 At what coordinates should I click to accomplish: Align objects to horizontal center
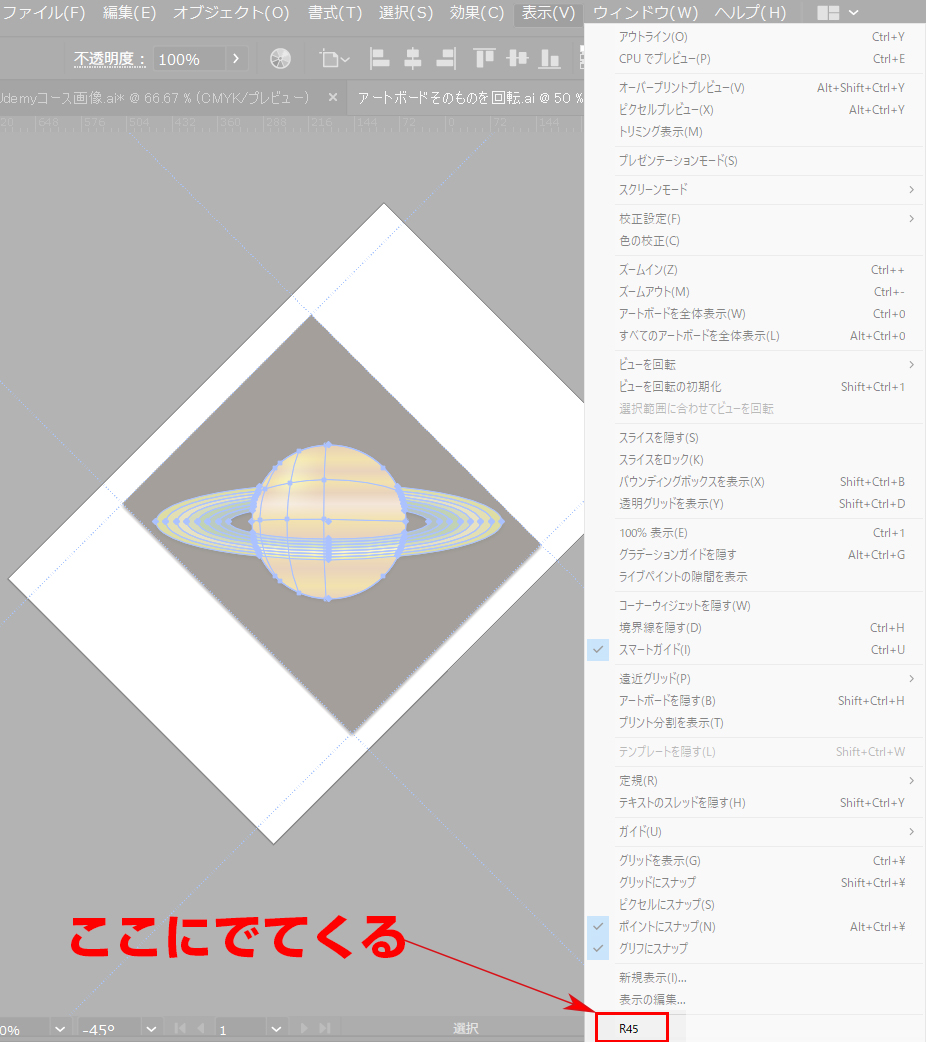pyautogui.click(x=413, y=59)
